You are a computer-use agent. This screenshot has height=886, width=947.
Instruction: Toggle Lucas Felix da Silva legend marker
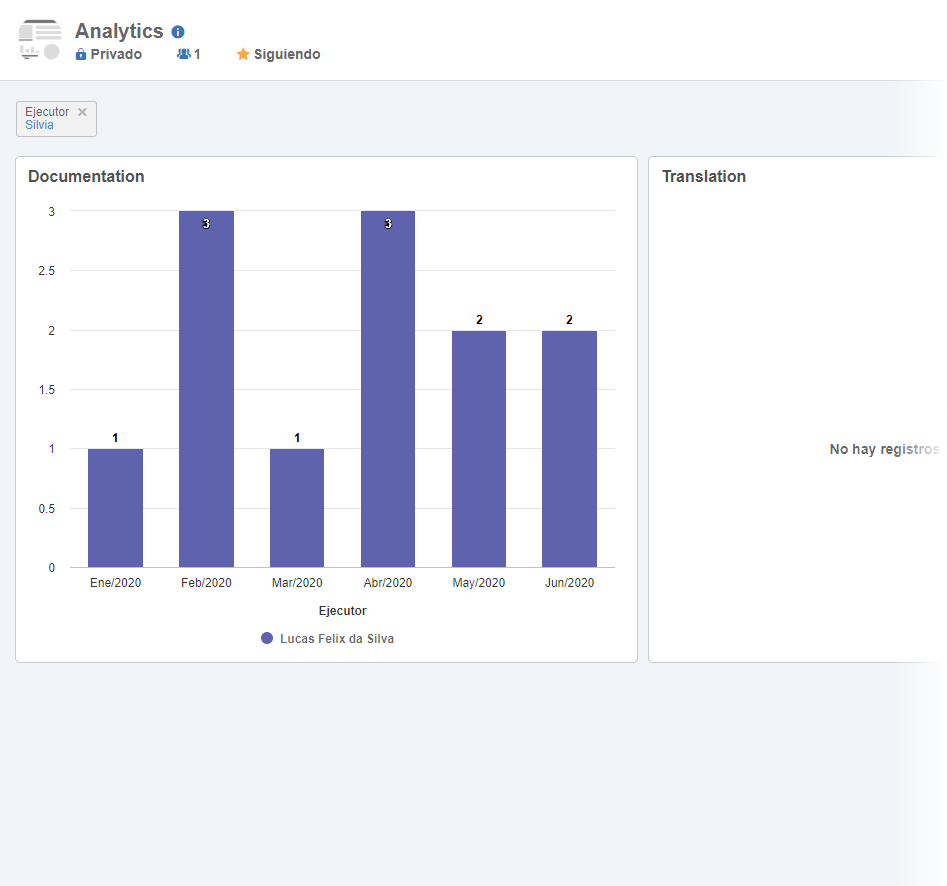pyautogui.click(x=267, y=638)
